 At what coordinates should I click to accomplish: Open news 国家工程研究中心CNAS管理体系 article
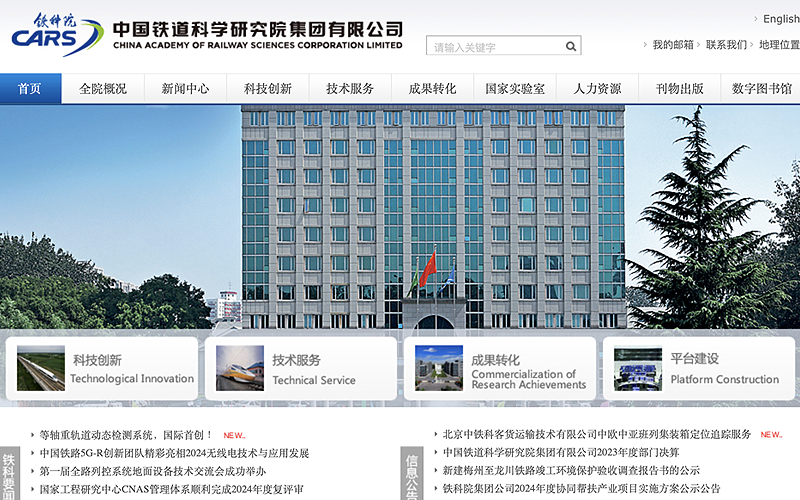coord(171,489)
